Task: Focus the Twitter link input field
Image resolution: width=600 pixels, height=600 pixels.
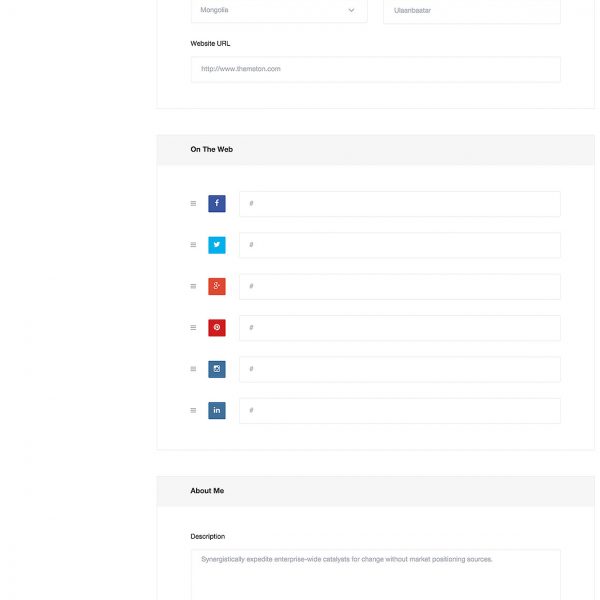Action: tap(400, 245)
